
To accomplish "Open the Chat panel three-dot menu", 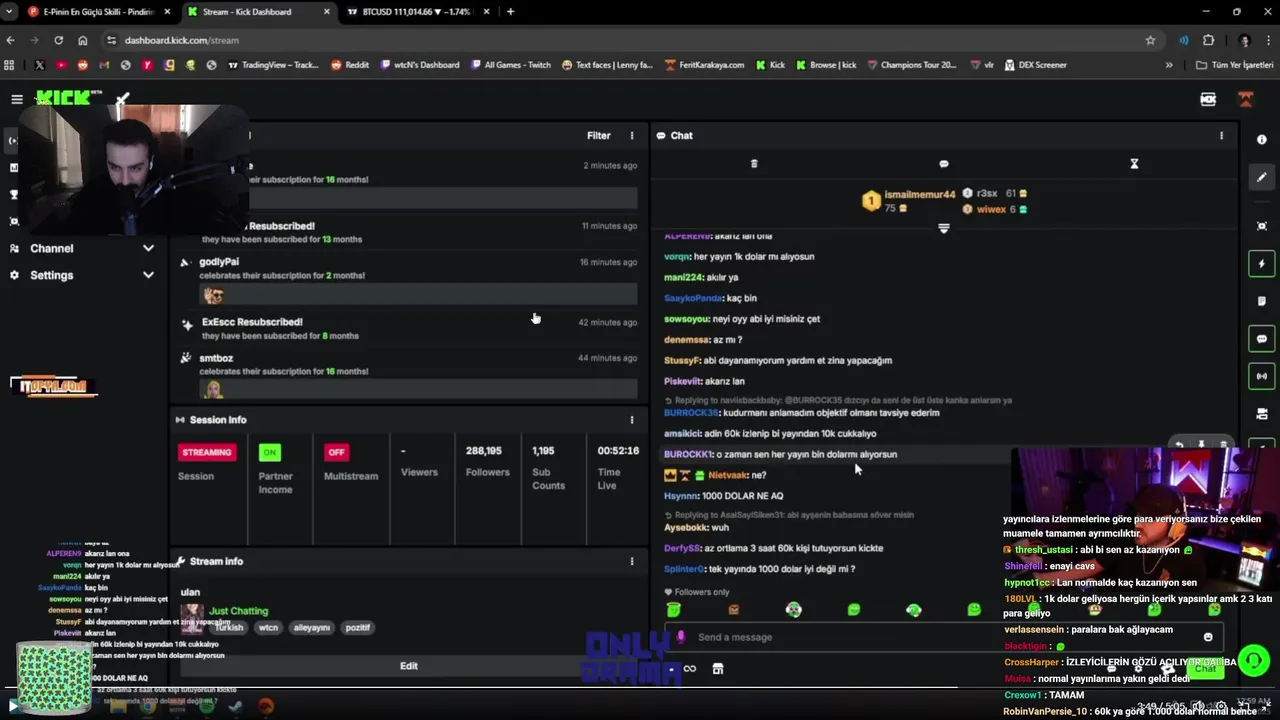I will click(1221, 136).
